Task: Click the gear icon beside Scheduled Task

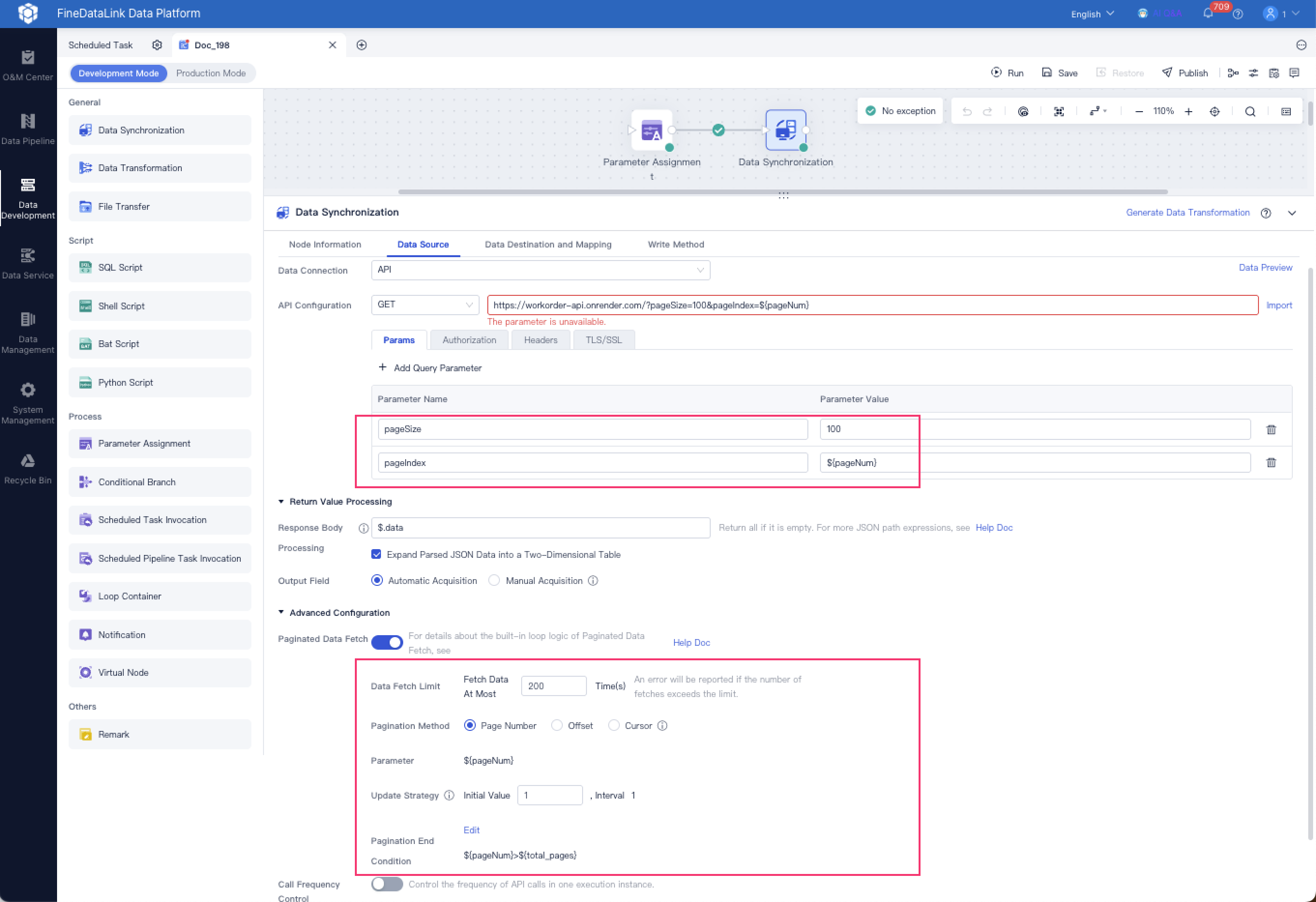Action: click(x=157, y=45)
